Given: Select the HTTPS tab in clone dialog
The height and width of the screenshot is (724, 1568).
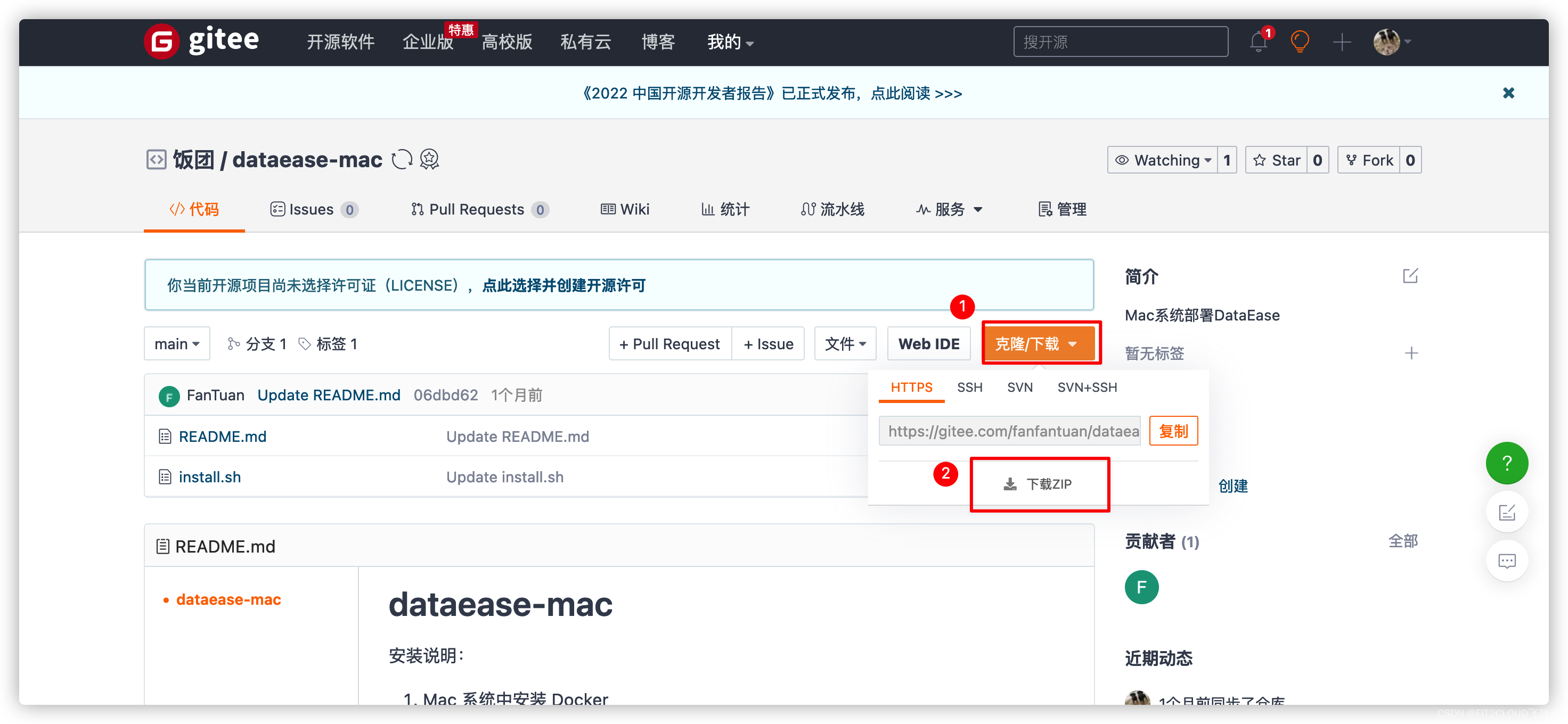Looking at the screenshot, I should click(x=910, y=387).
